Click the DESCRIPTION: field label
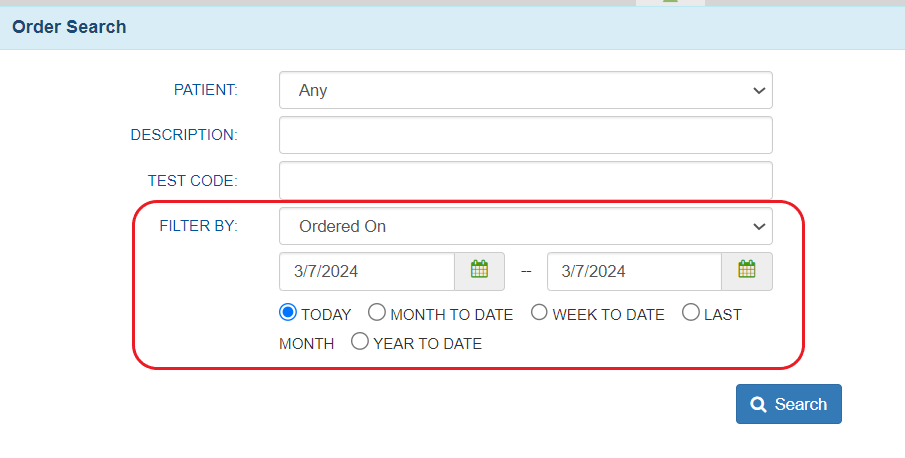 [184, 135]
